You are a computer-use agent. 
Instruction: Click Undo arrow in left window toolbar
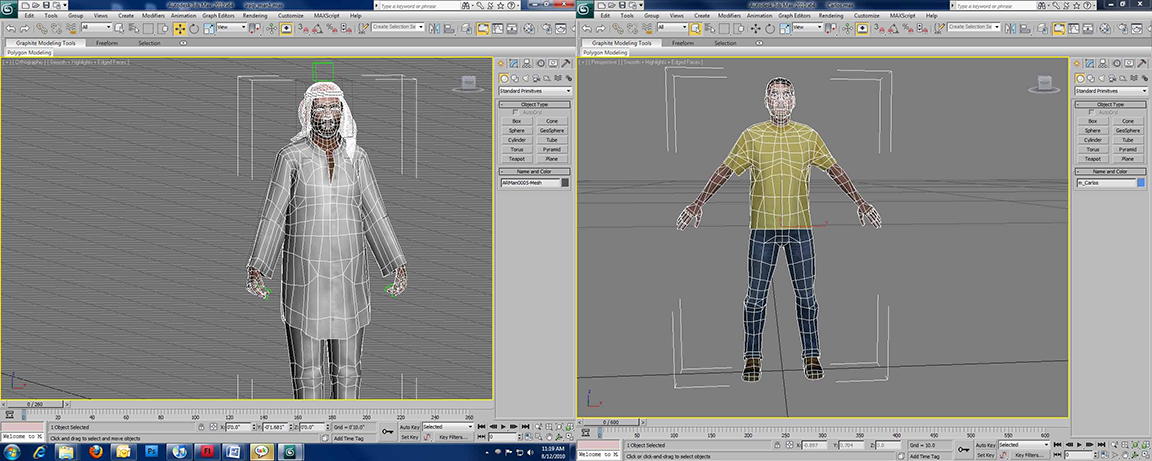tap(9, 28)
